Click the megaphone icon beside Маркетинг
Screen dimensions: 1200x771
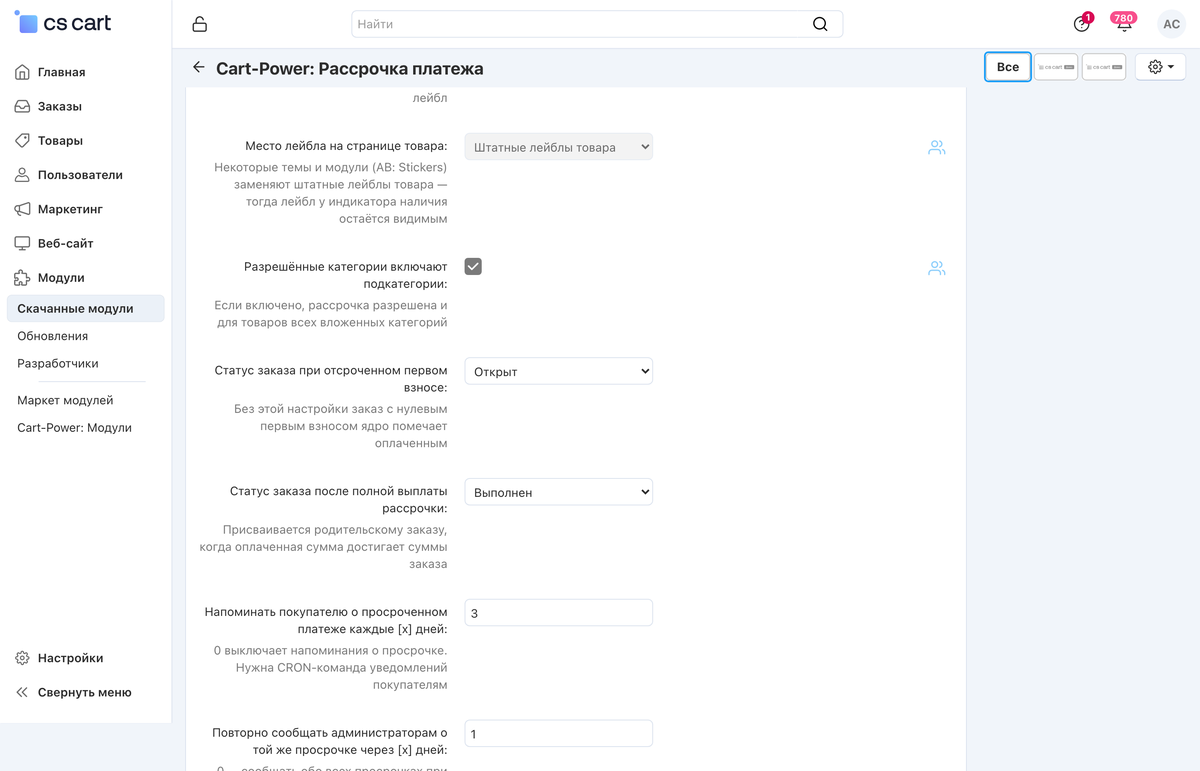(x=22, y=209)
